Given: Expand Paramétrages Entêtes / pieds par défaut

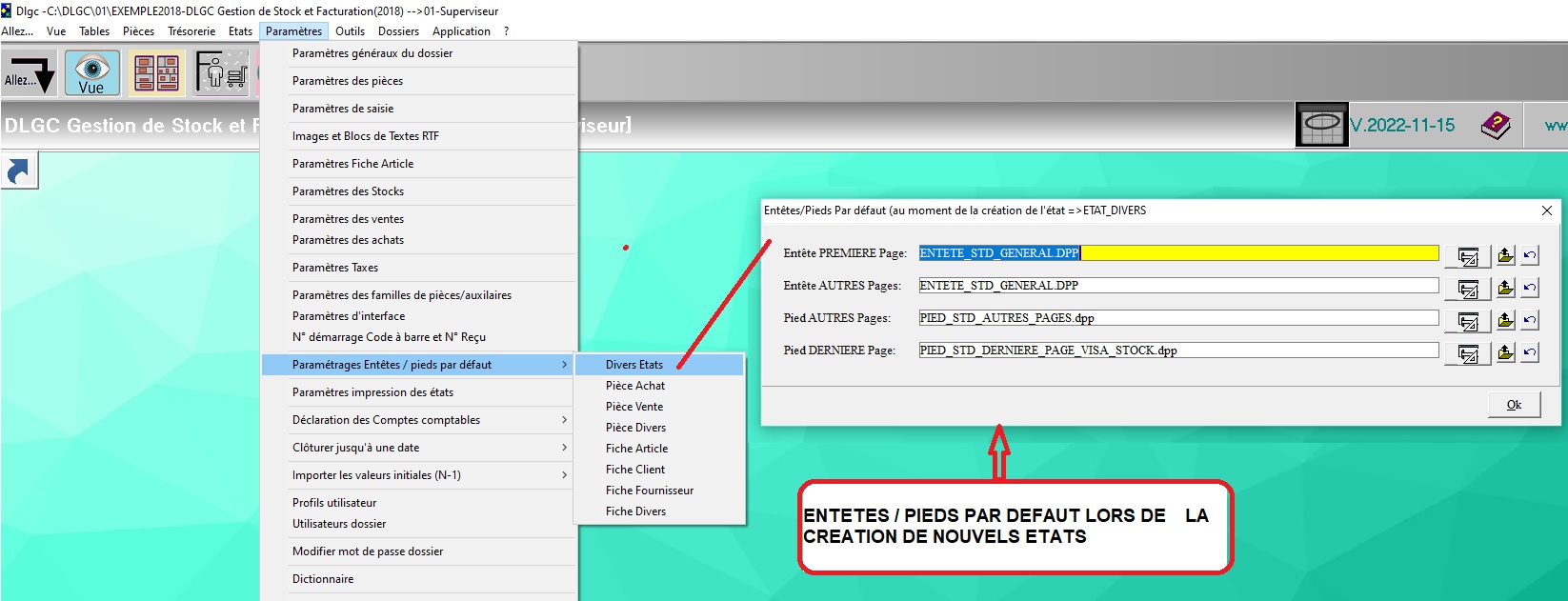Looking at the screenshot, I should click(x=419, y=365).
